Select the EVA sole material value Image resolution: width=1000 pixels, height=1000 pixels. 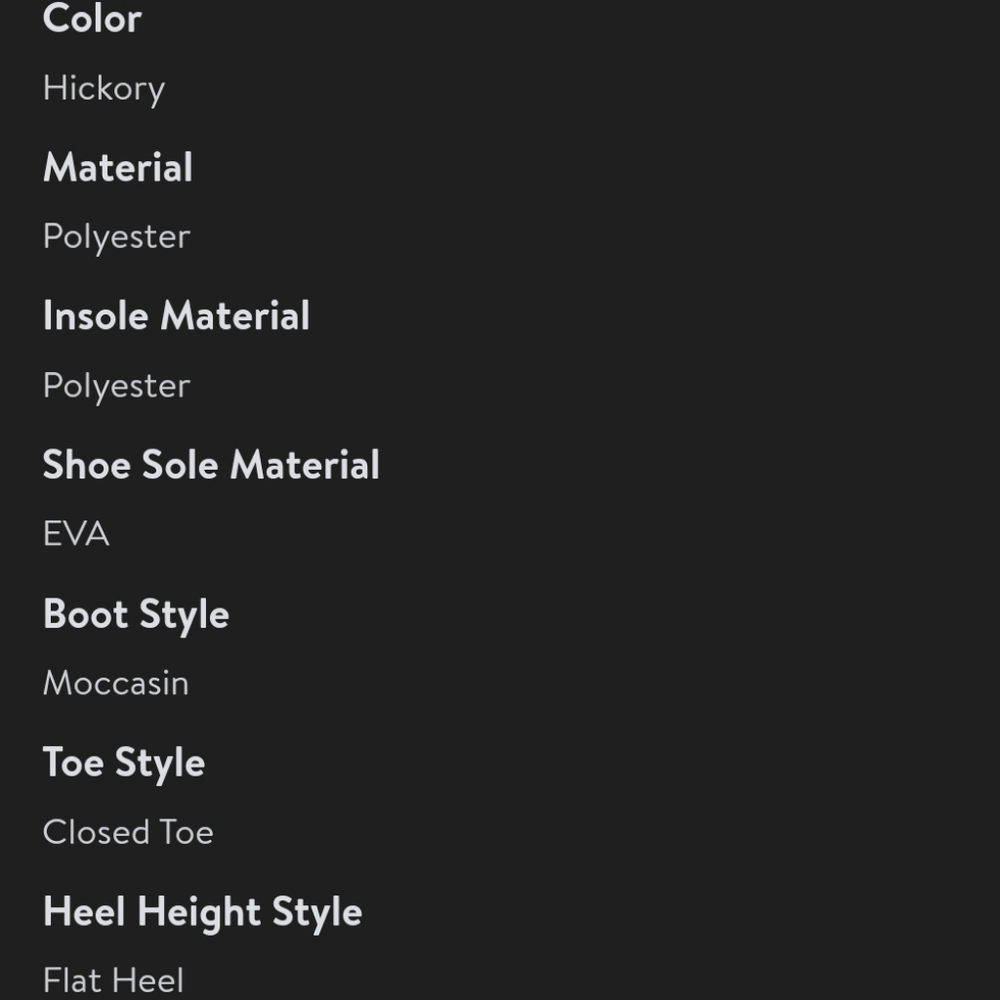point(77,534)
